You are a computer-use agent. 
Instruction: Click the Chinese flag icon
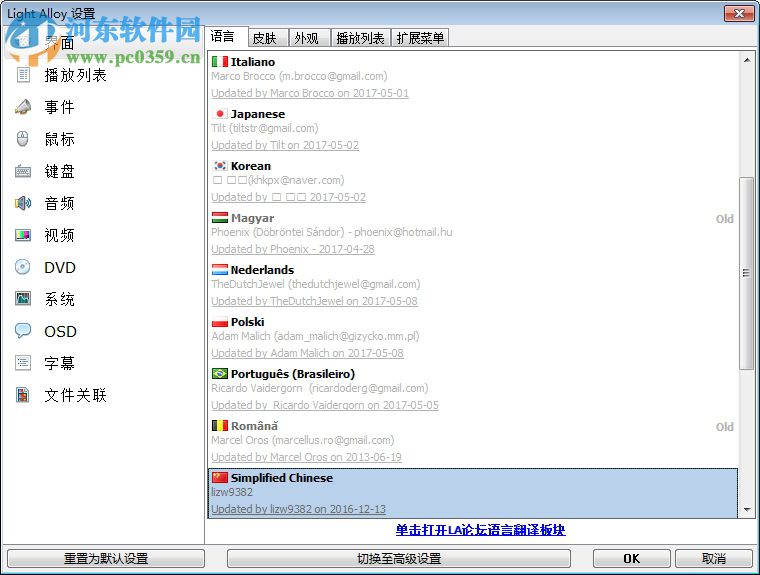220,478
